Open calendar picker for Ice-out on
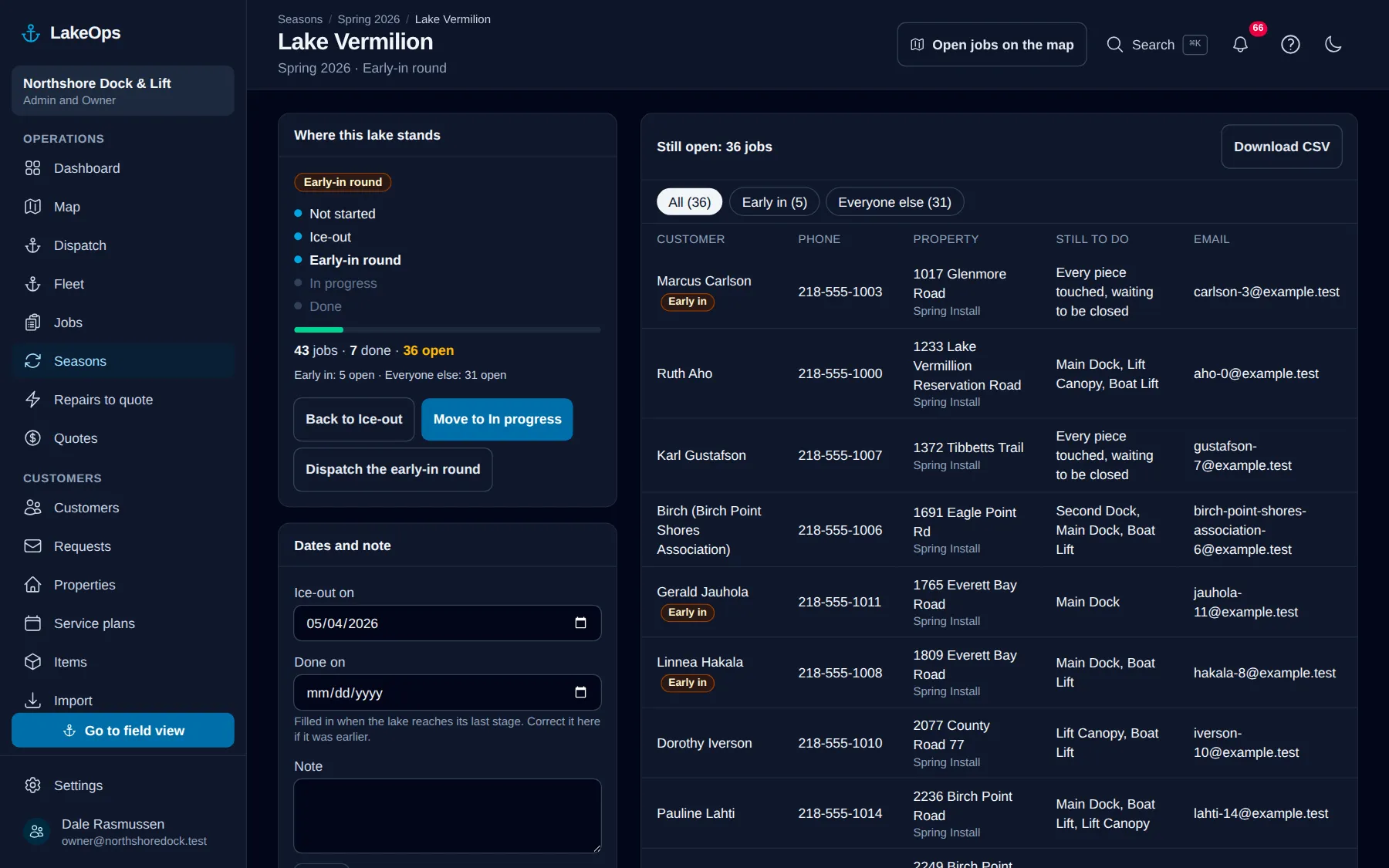Image resolution: width=1389 pixels, height=868 pixels. pos(580,623)
